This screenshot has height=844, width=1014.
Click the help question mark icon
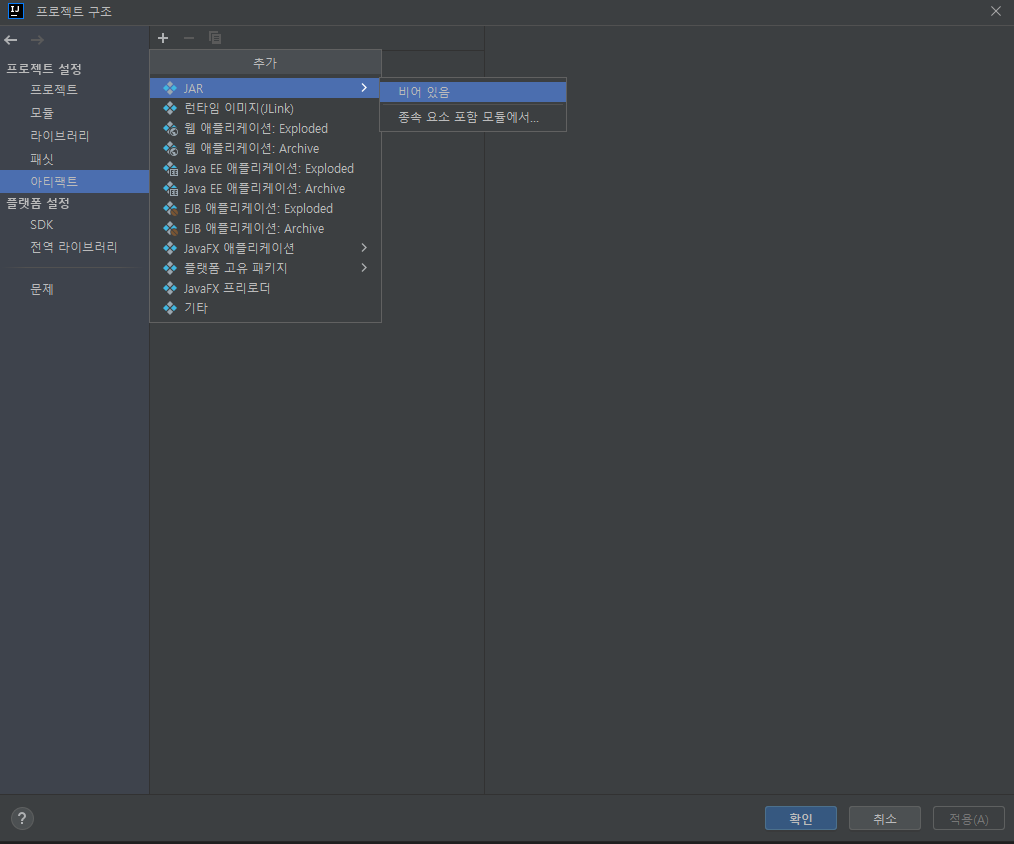(x=22, y=819)
